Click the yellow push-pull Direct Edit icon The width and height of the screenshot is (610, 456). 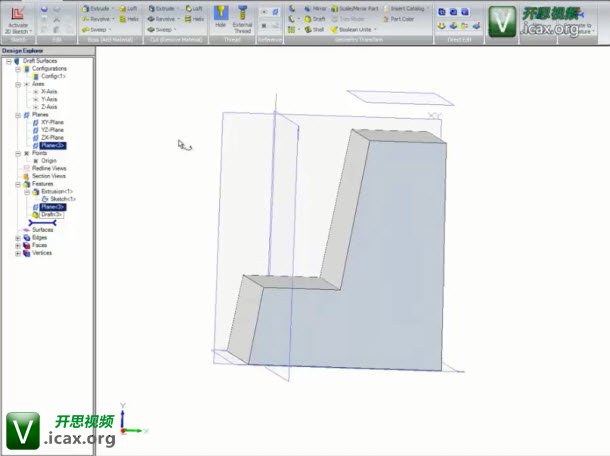(x=442, y=26)
